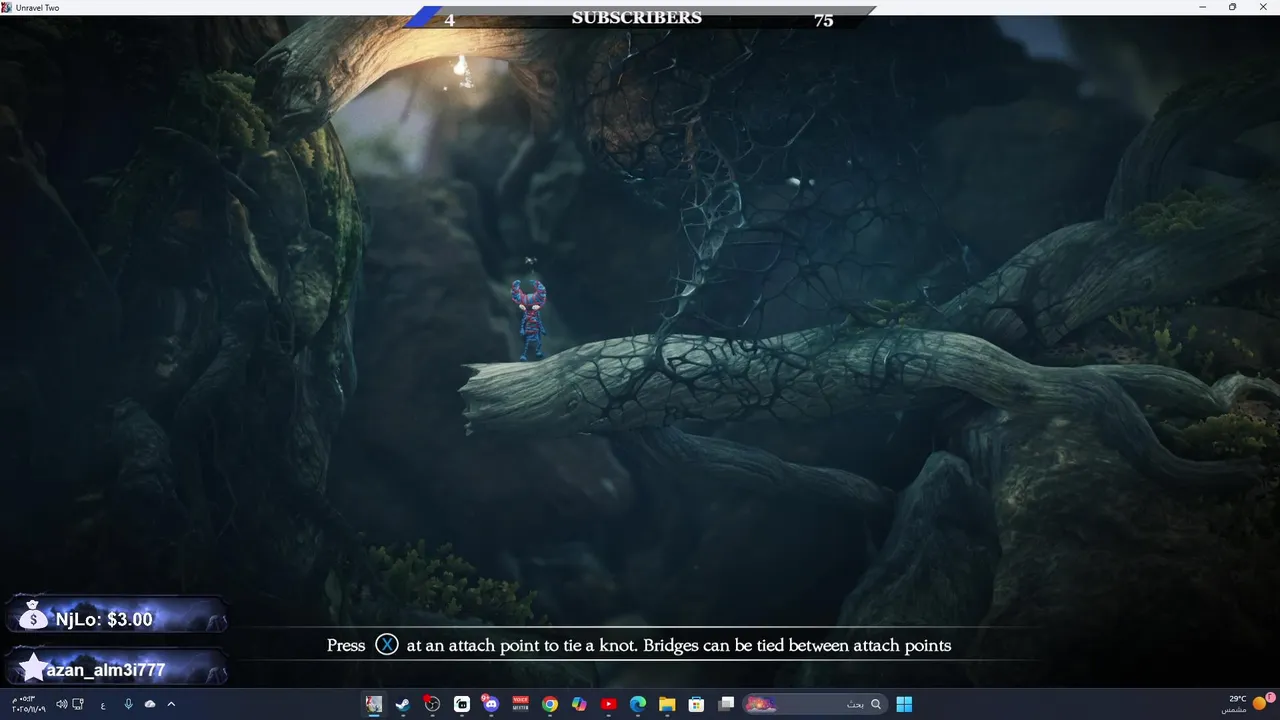Open Task View from the taskbar

726,704
